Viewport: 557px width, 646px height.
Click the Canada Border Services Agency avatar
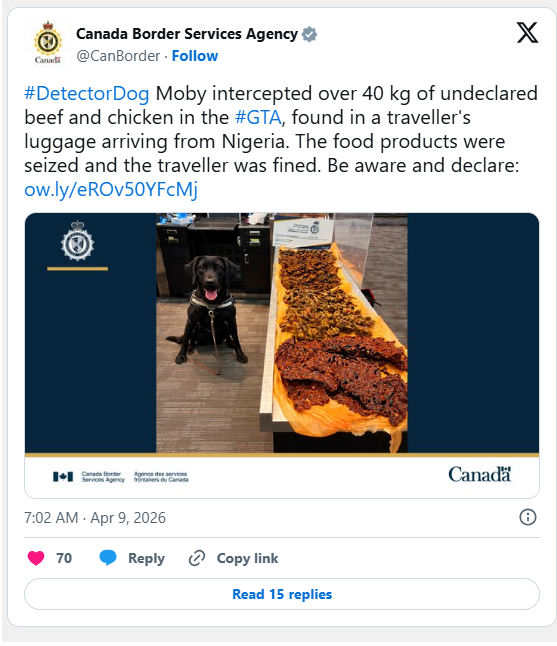click(48, 43)
